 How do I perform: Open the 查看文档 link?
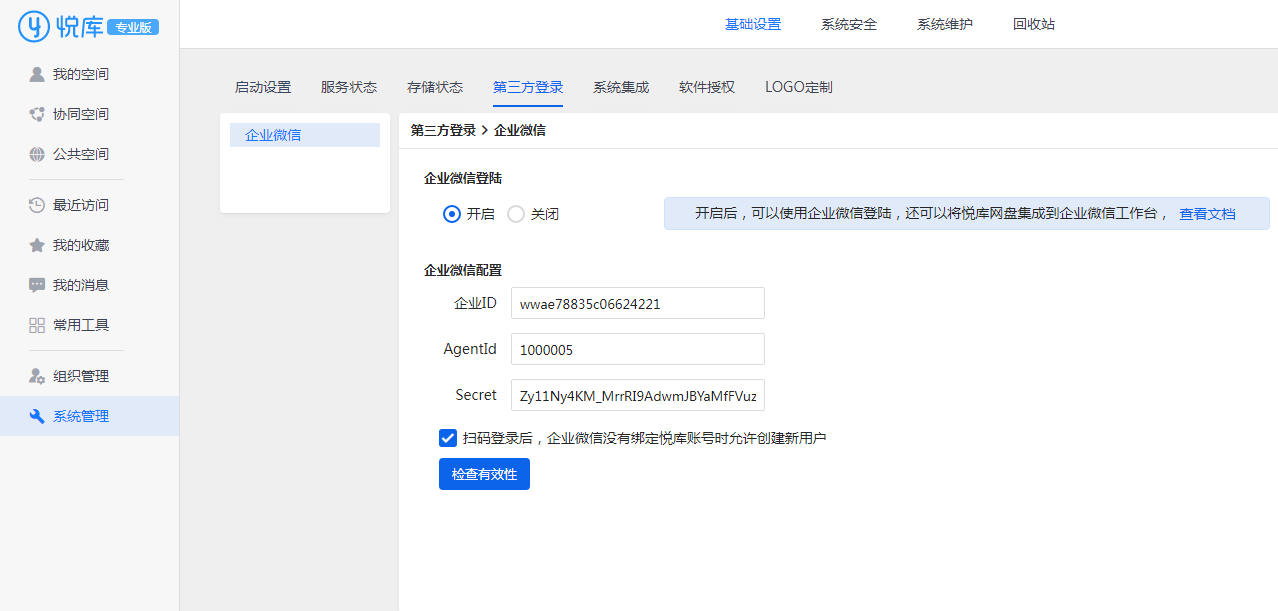(1207, 214)
